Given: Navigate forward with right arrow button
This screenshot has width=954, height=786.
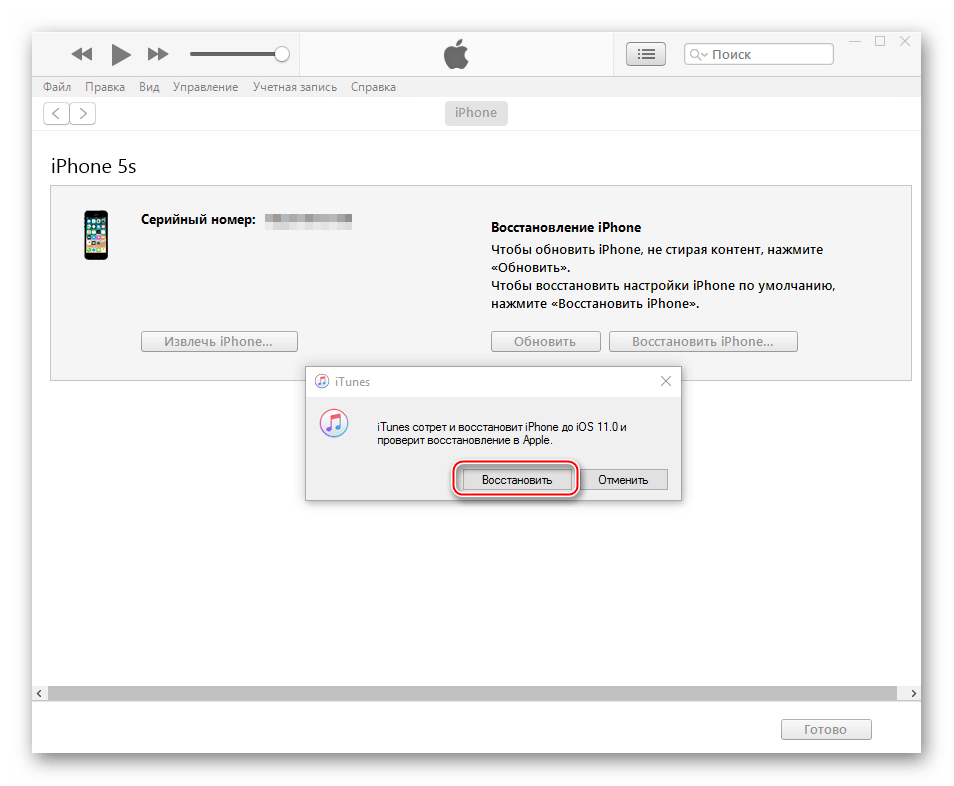Looking at the screenshot, I should pyautogui.click(x=83, y=113).
